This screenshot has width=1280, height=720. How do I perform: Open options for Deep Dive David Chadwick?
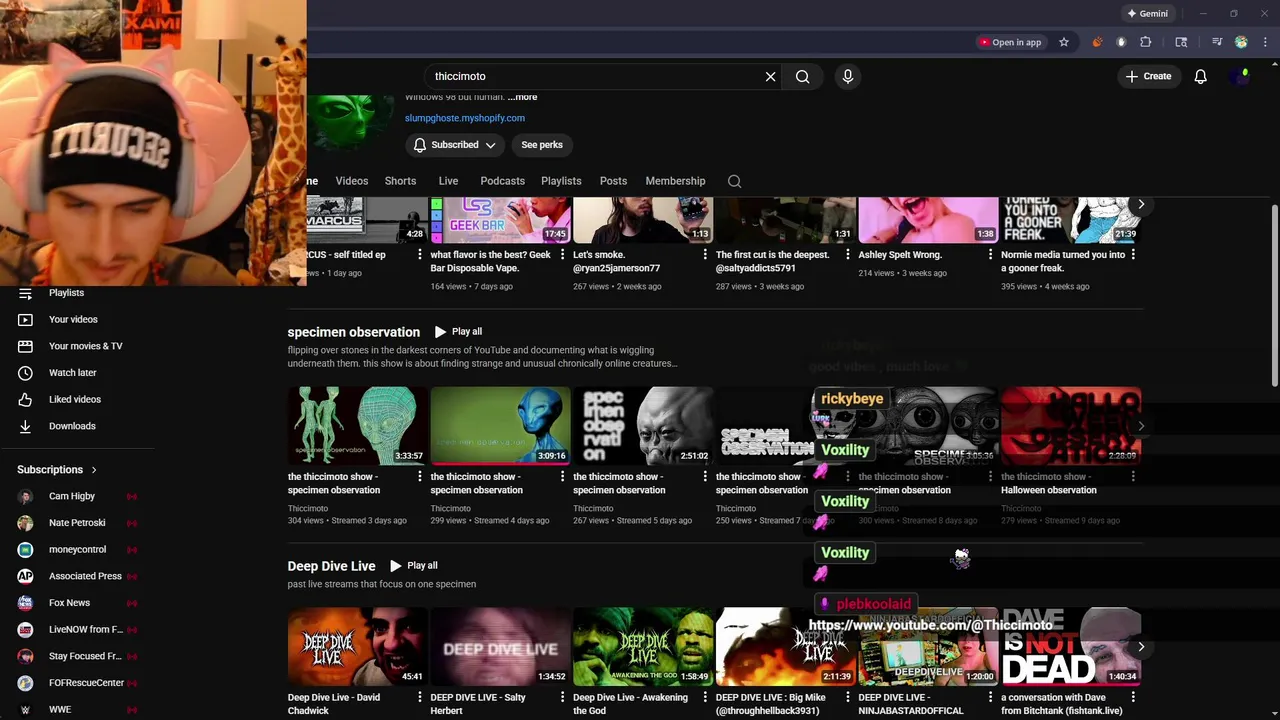420,698
